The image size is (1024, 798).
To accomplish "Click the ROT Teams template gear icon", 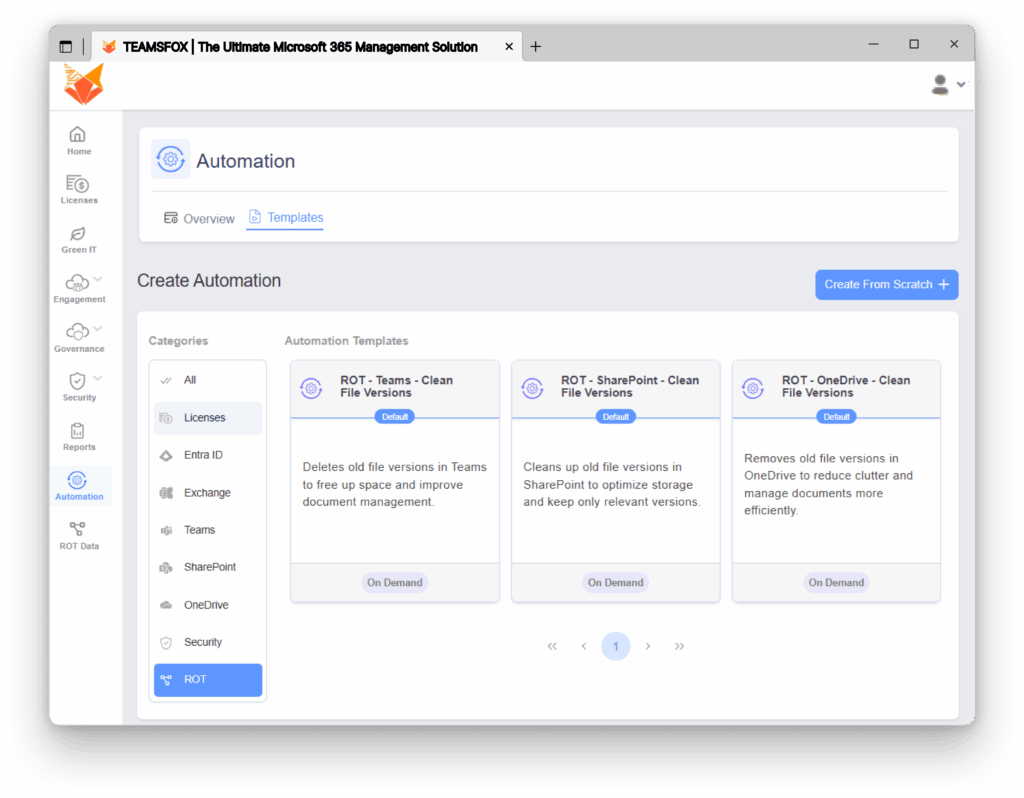I will point(312,388).
